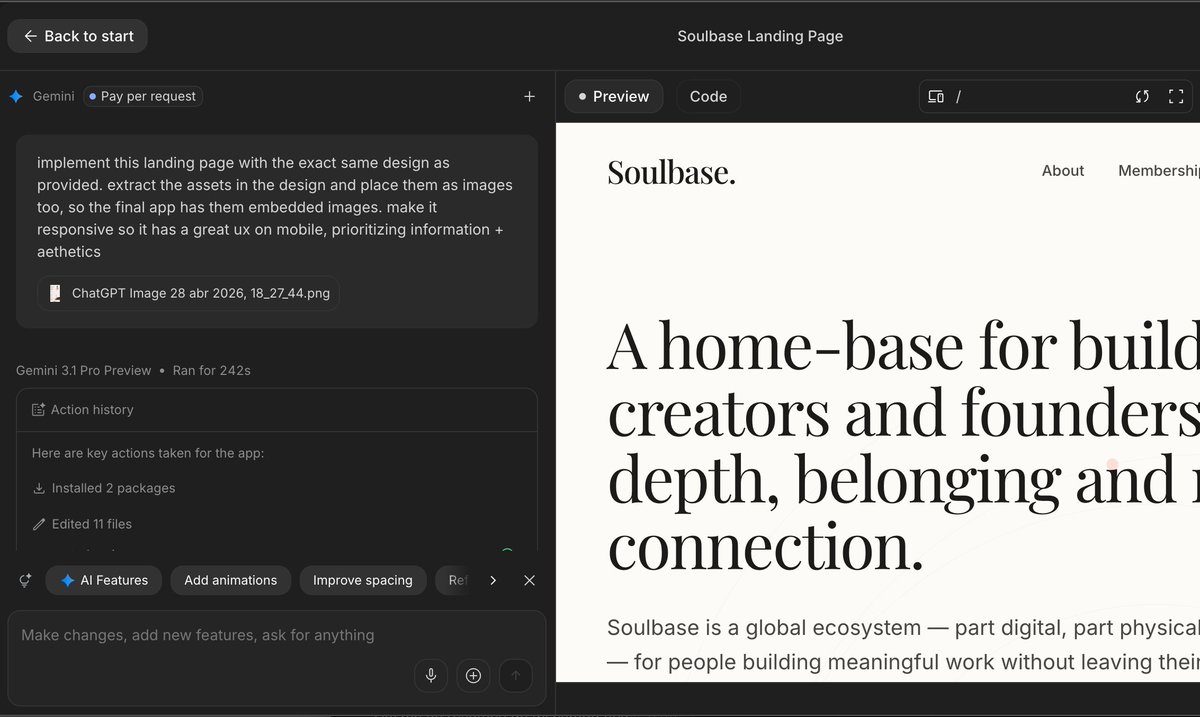The image size is (1200, 717).
Task: Select the AI Features suggestion chip
Action: (x=104, y=580)
